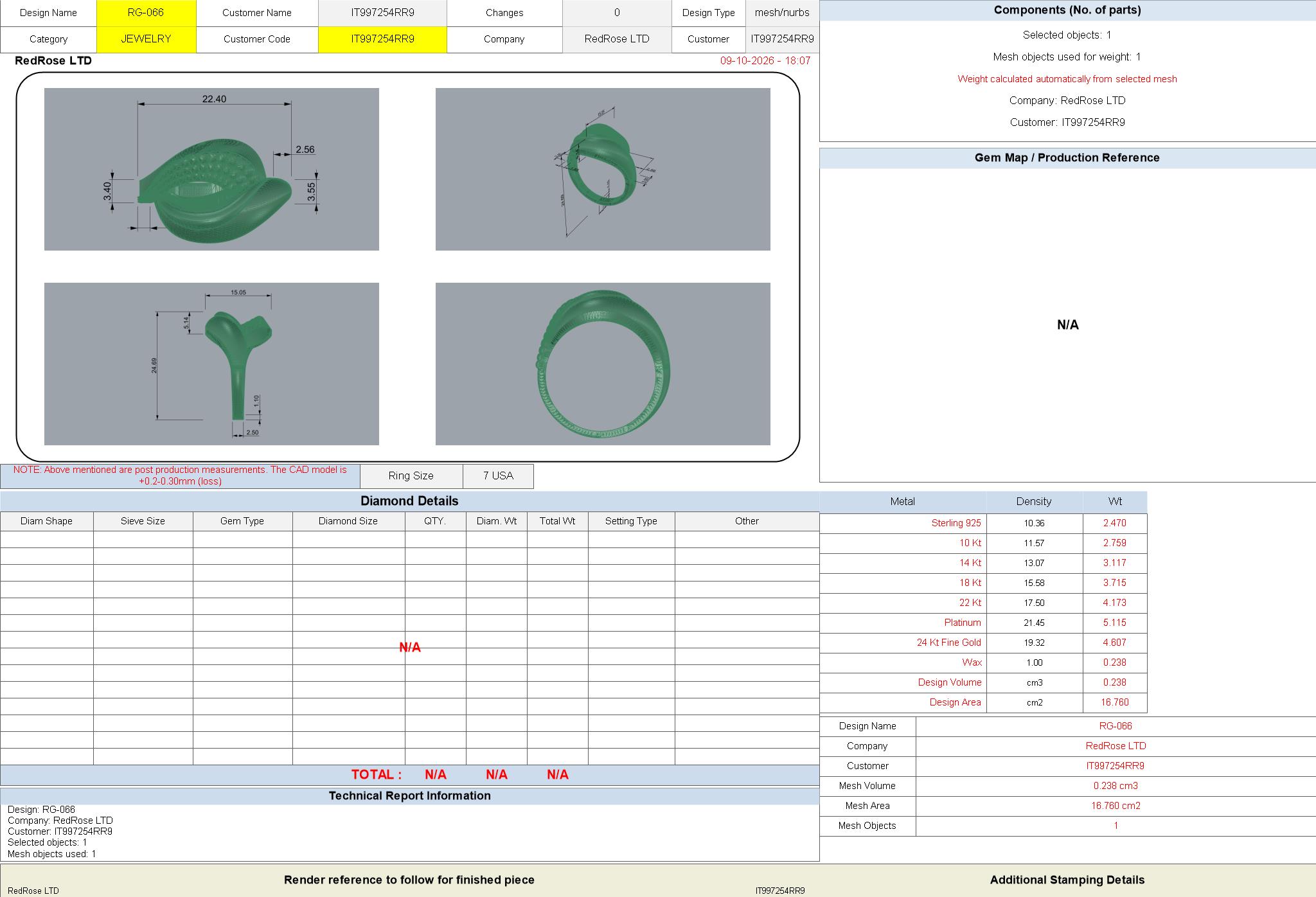The width and height of the screenshot is (1316, 897).
Task: Click the Diam Shape column header
Action: pos(47,521)
